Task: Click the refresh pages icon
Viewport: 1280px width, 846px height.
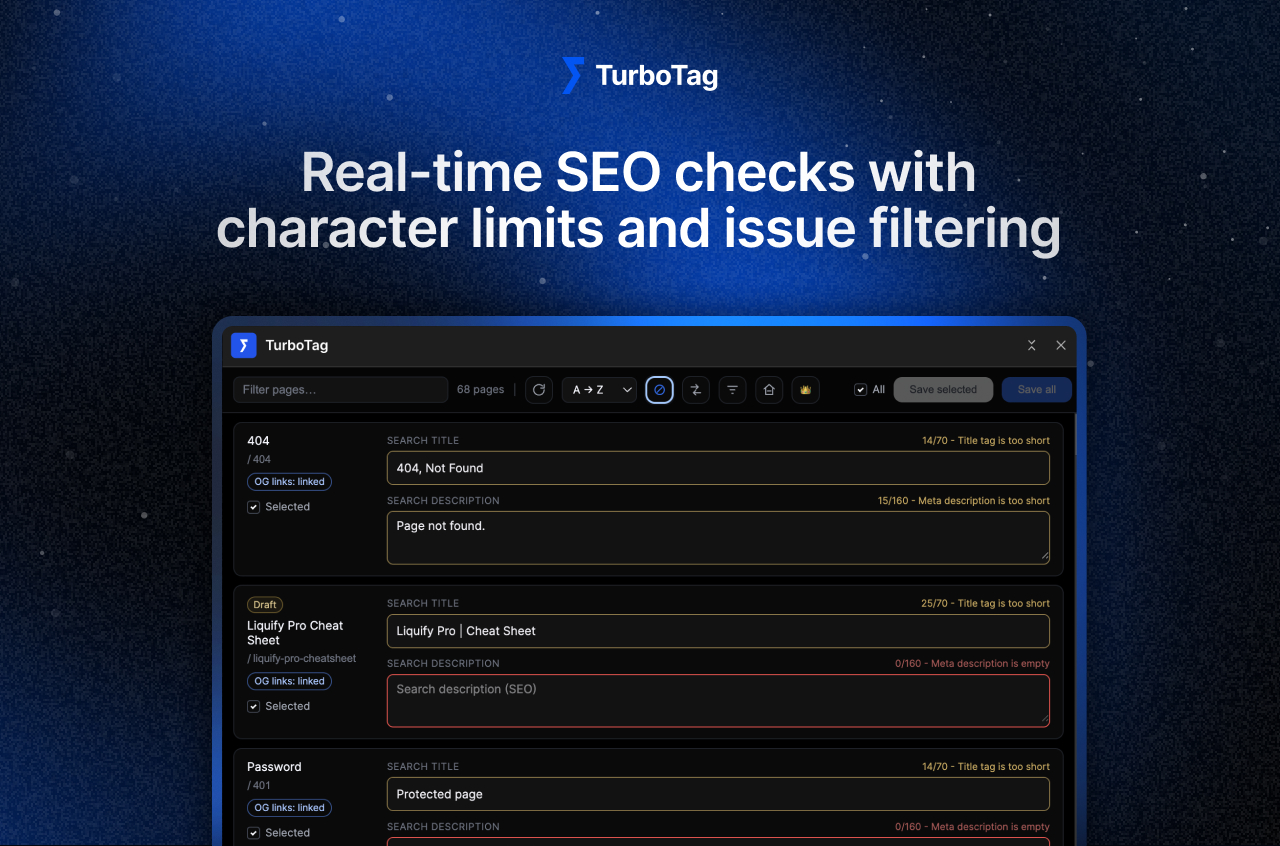Action: 539,390
